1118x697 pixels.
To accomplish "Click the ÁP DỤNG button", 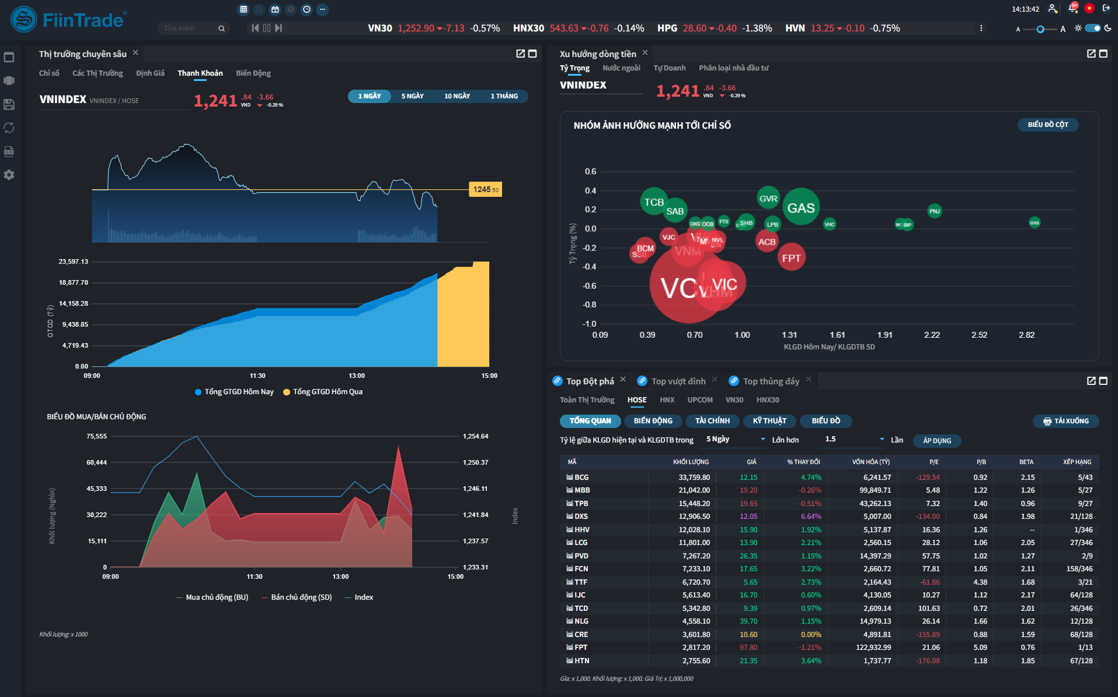I will click(937, 440).
